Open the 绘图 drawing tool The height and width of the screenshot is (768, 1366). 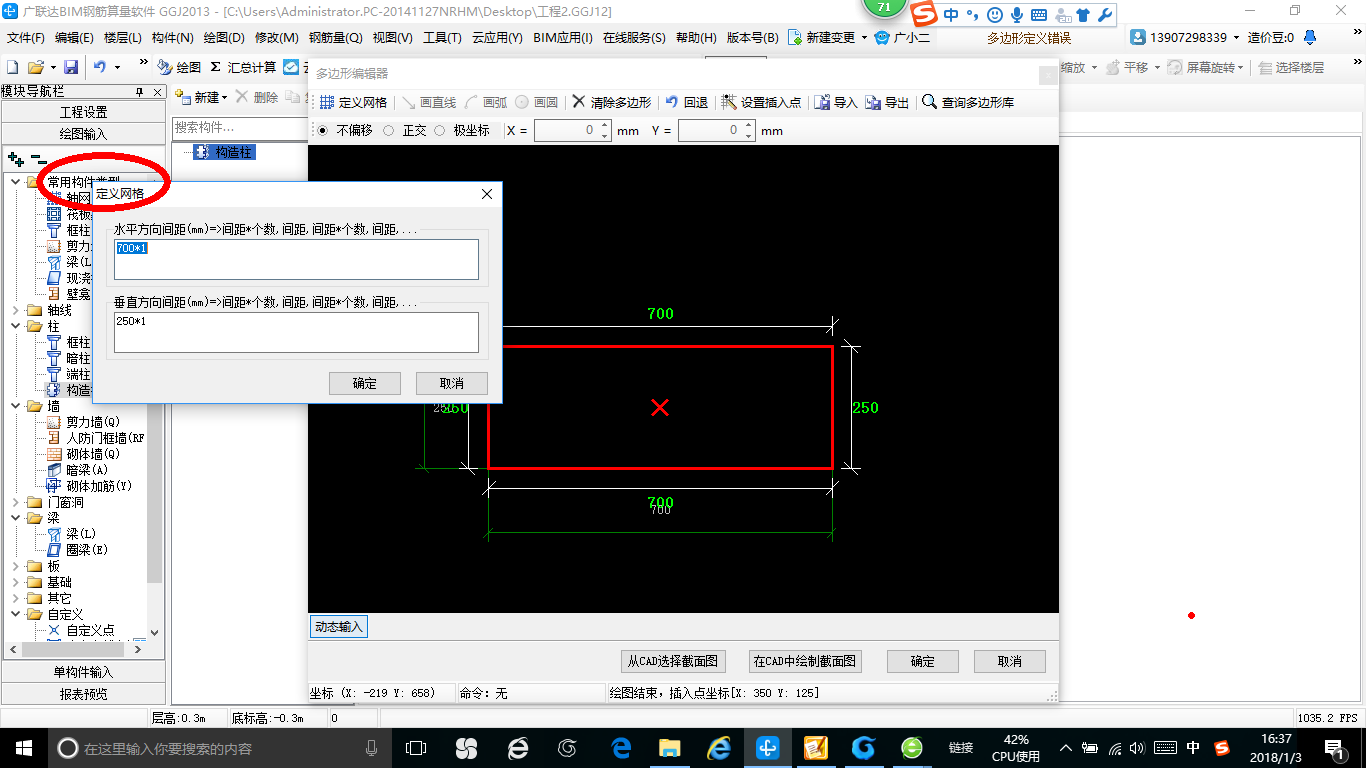(179, 67)
